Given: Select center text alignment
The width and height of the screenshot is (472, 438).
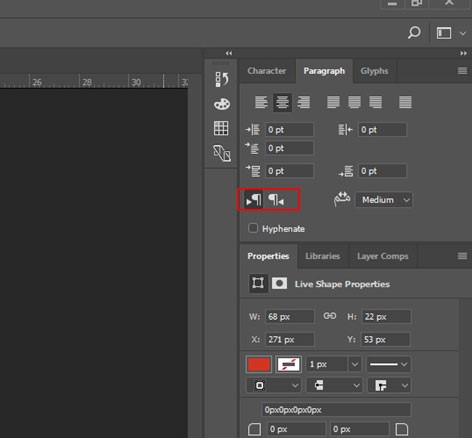Looking at the screenshot, I should 282,102.
